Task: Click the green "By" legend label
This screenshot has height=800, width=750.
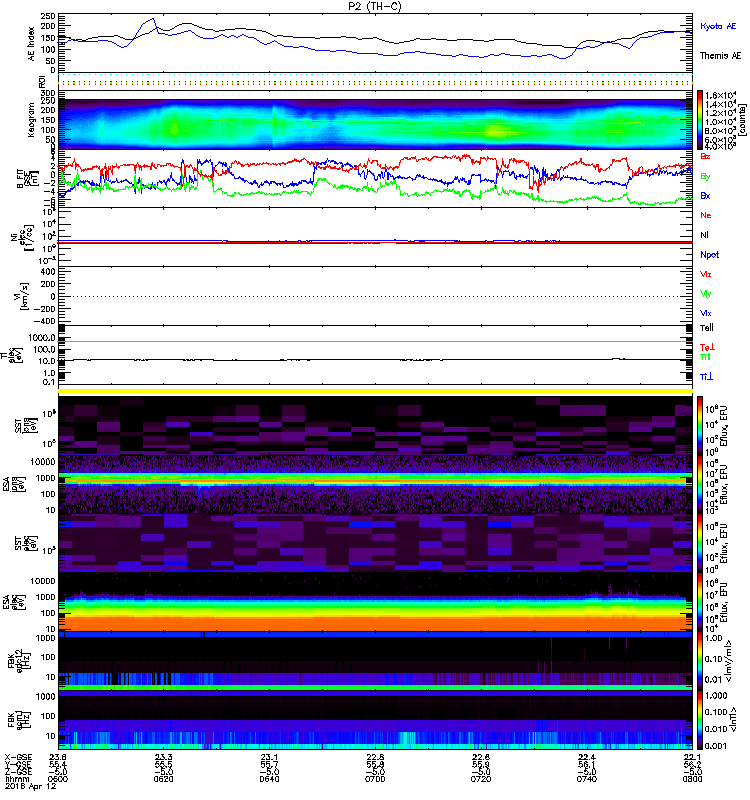Action: click(705, 177)
